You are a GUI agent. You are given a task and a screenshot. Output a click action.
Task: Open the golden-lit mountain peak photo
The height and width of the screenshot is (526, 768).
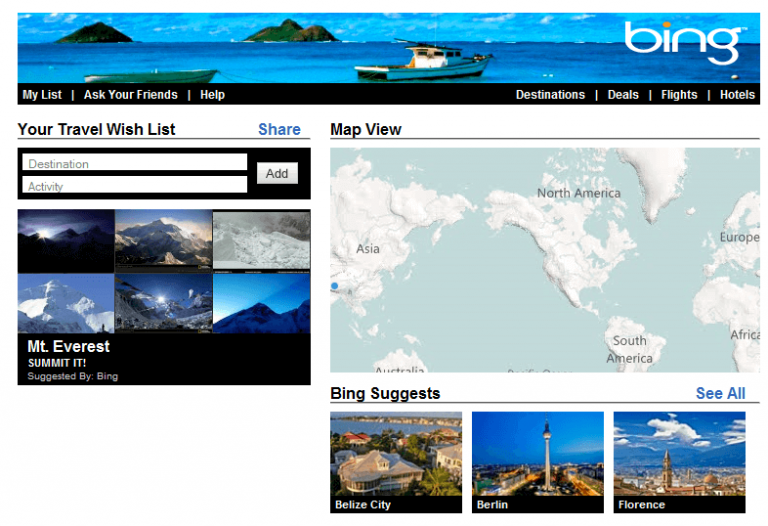click(164, 240)
